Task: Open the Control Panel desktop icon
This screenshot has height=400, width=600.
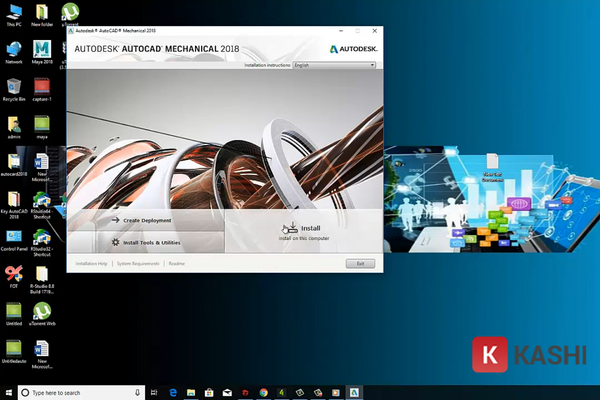Action: point(14,235)
